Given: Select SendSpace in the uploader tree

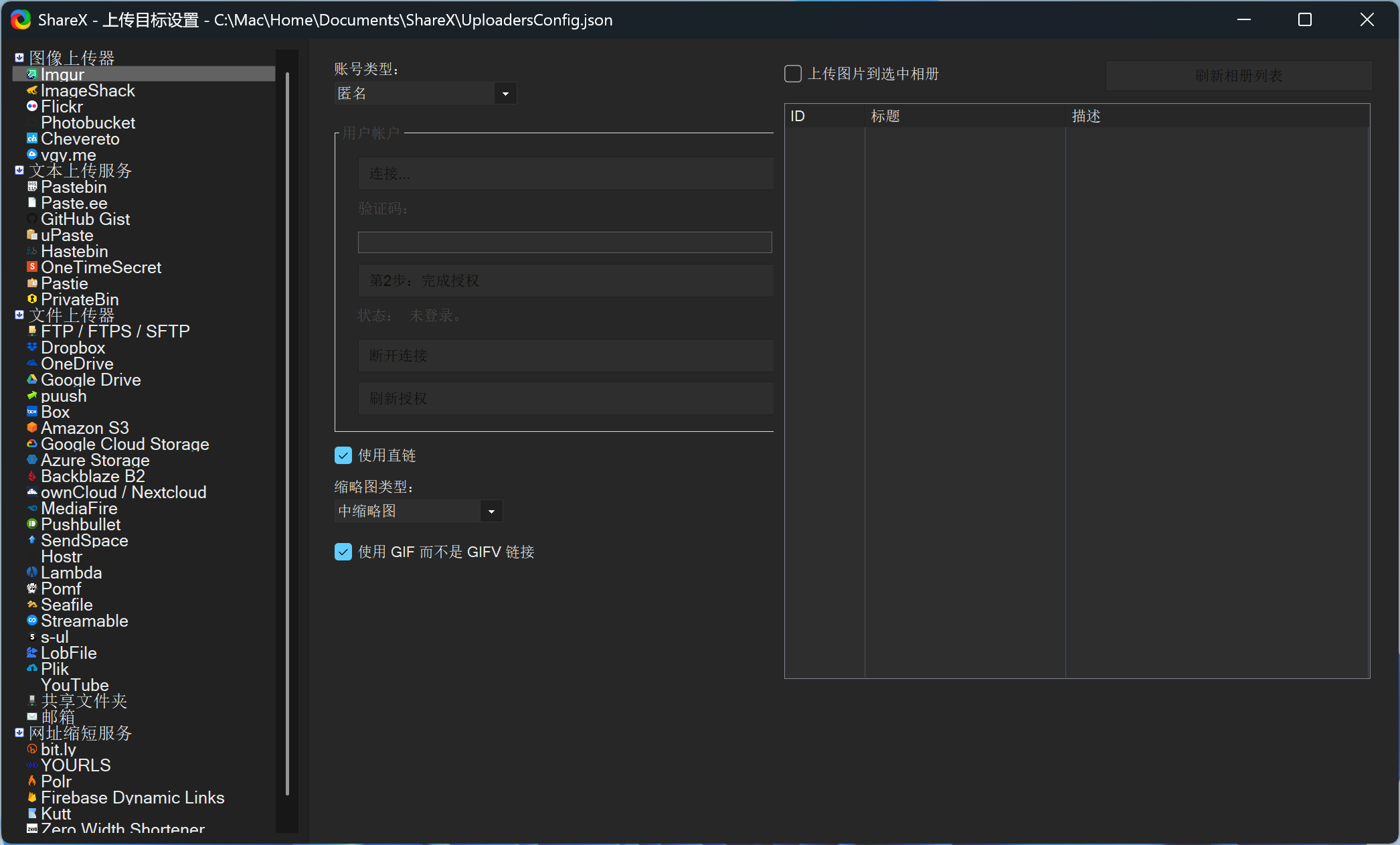Looking at the screenshot, I should [x=84, y=540].
